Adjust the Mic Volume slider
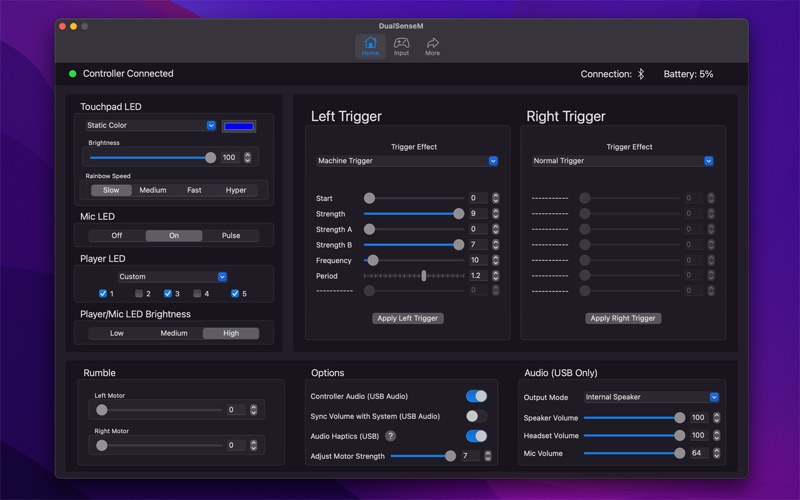Viewport: 800px width, 500px height. (635, 453)
